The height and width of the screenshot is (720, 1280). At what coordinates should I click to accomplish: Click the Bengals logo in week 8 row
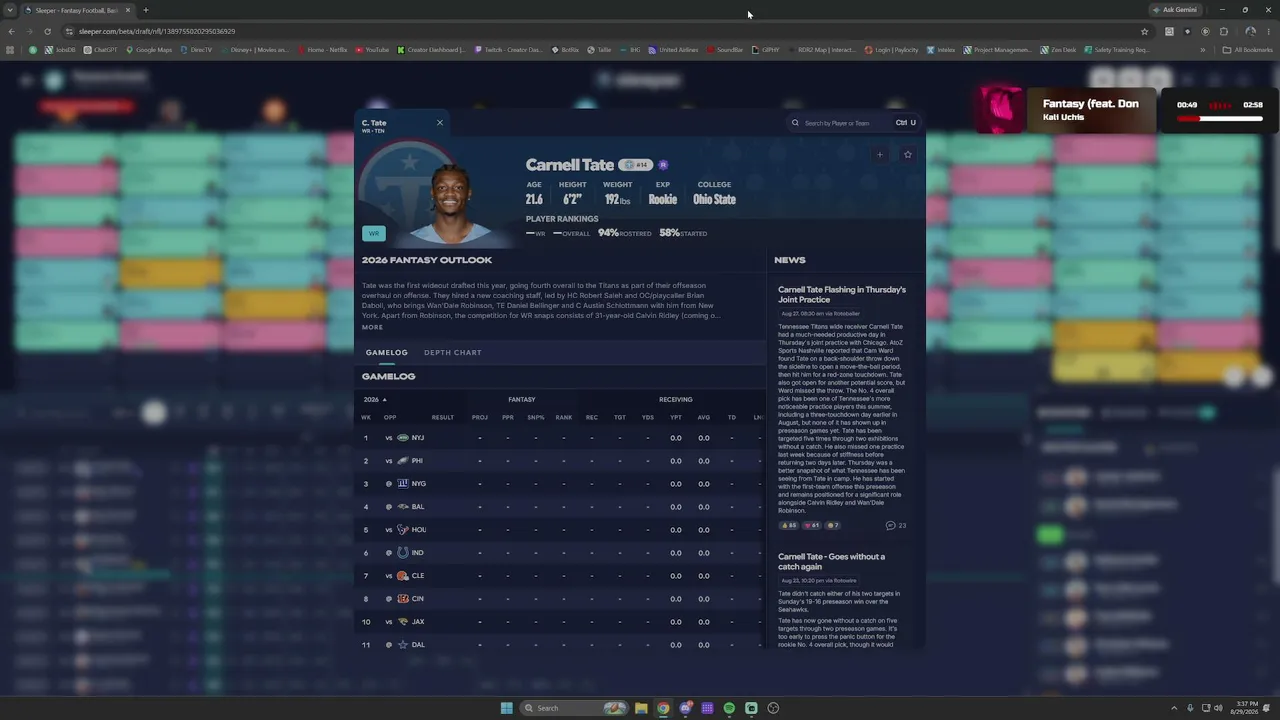tap(403, 599)
